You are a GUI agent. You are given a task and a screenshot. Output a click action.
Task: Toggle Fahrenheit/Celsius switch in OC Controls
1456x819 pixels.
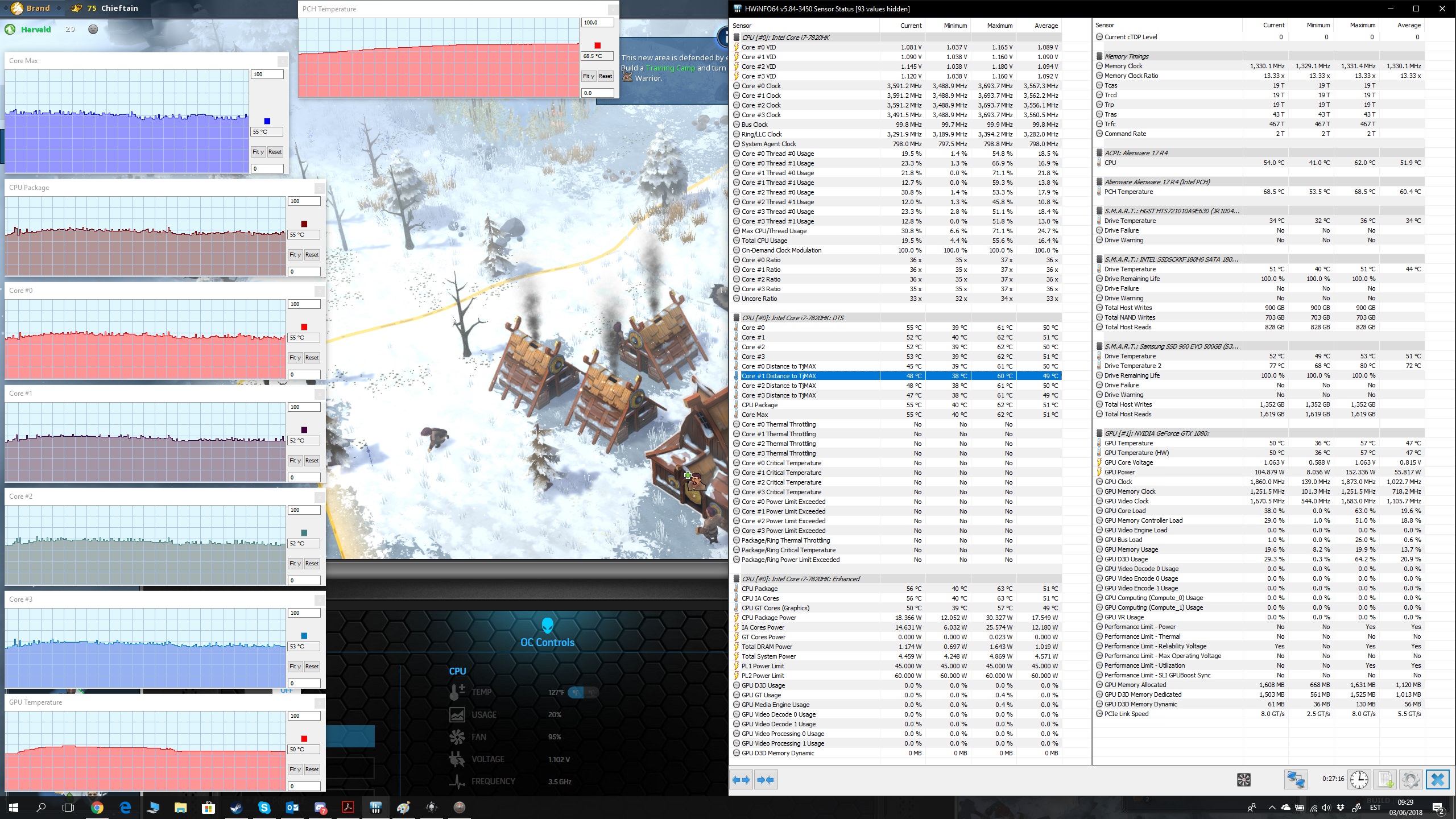click(584, 692)
